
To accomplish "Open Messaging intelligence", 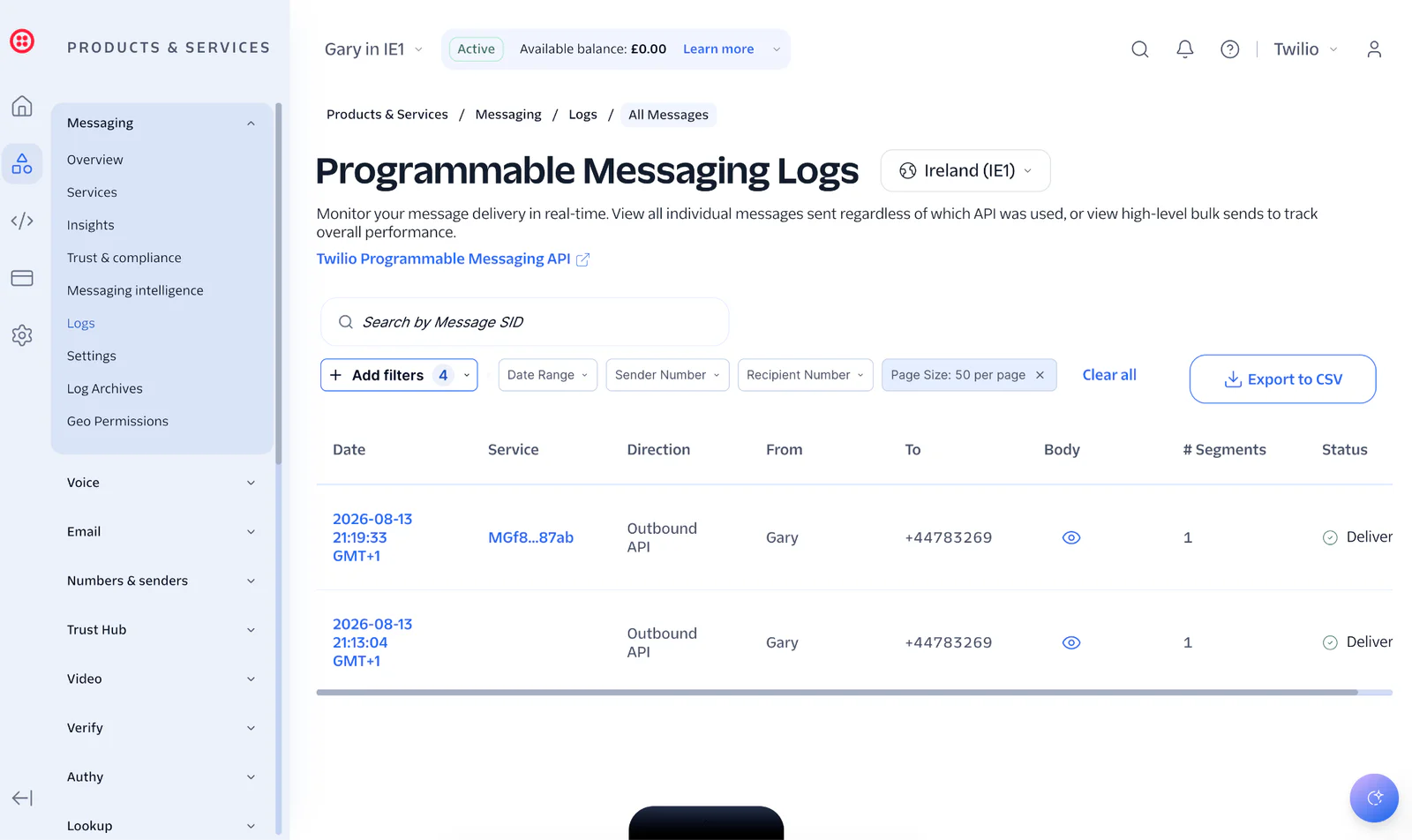I will (135, 290).
